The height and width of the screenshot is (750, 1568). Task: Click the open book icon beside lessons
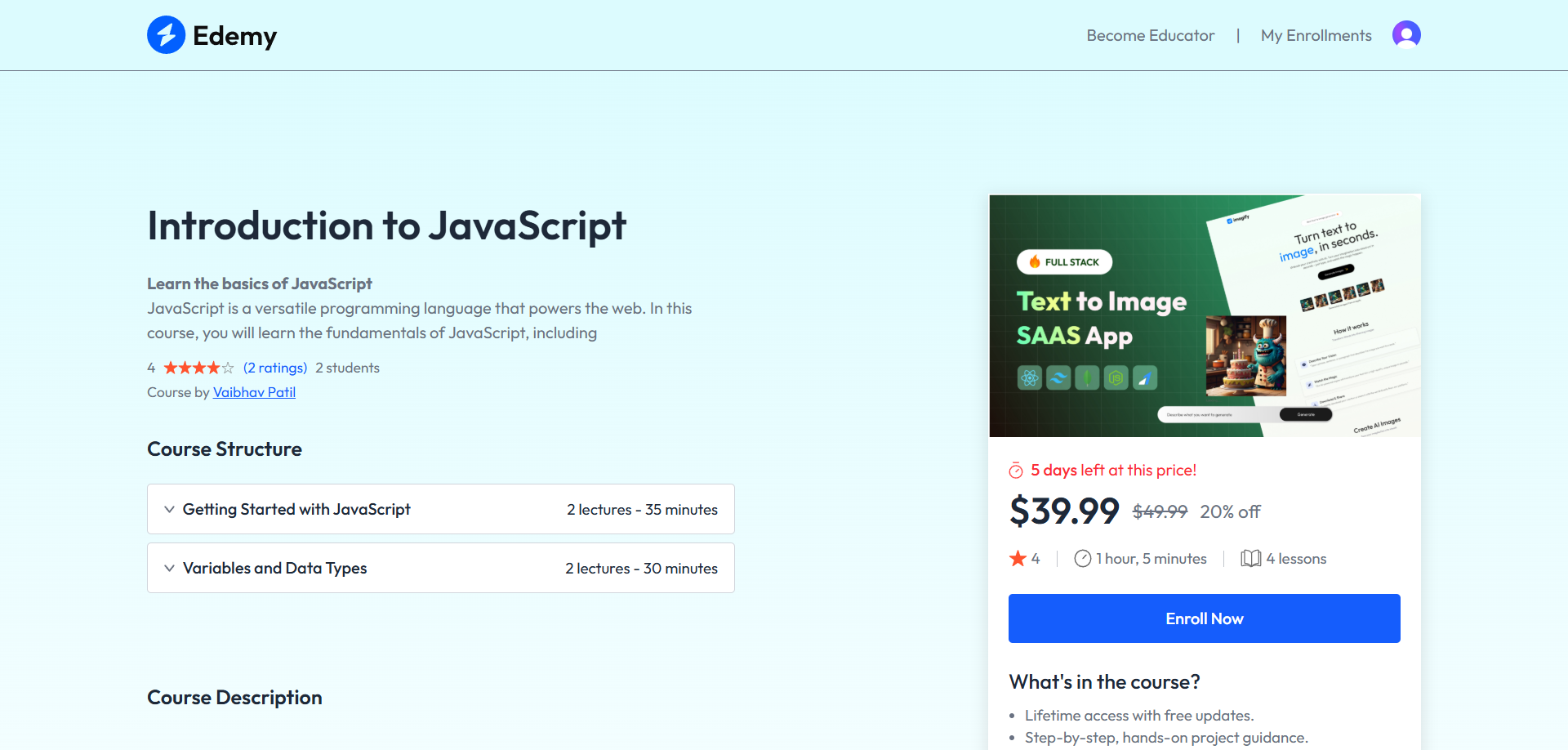(x=1250, y=559)
